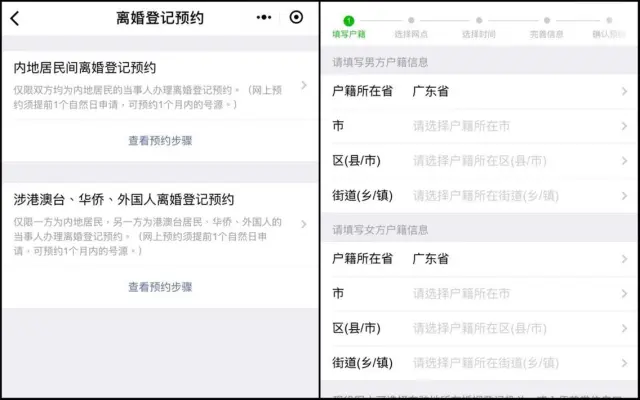The width and height of the screenshot is (640, 400).
Task: Click 查看预约步骤 under 内地居民间离婚登记预约
Action: click(x=160, y=141)
